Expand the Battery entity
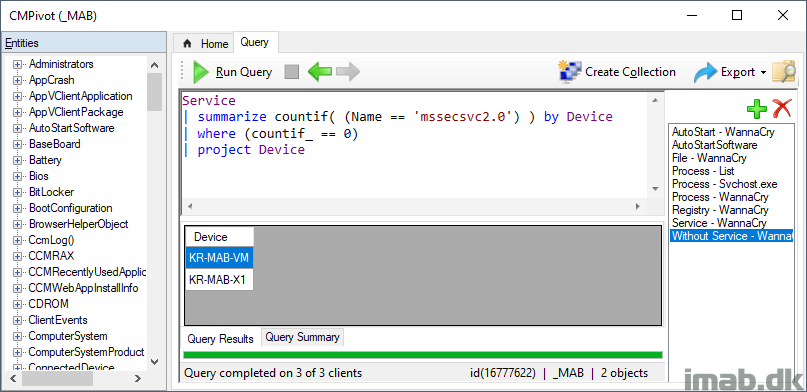 [x=17, y=160]
